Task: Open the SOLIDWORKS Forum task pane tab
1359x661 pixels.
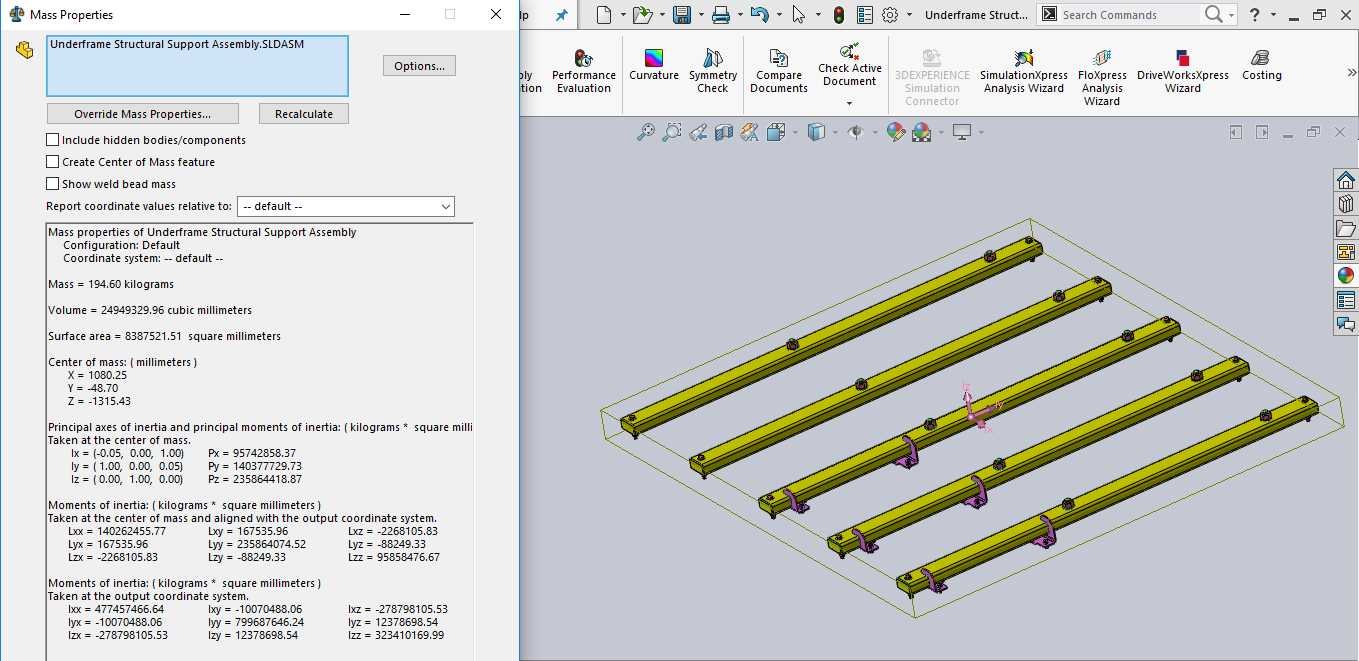Action: pos(1346,324)
